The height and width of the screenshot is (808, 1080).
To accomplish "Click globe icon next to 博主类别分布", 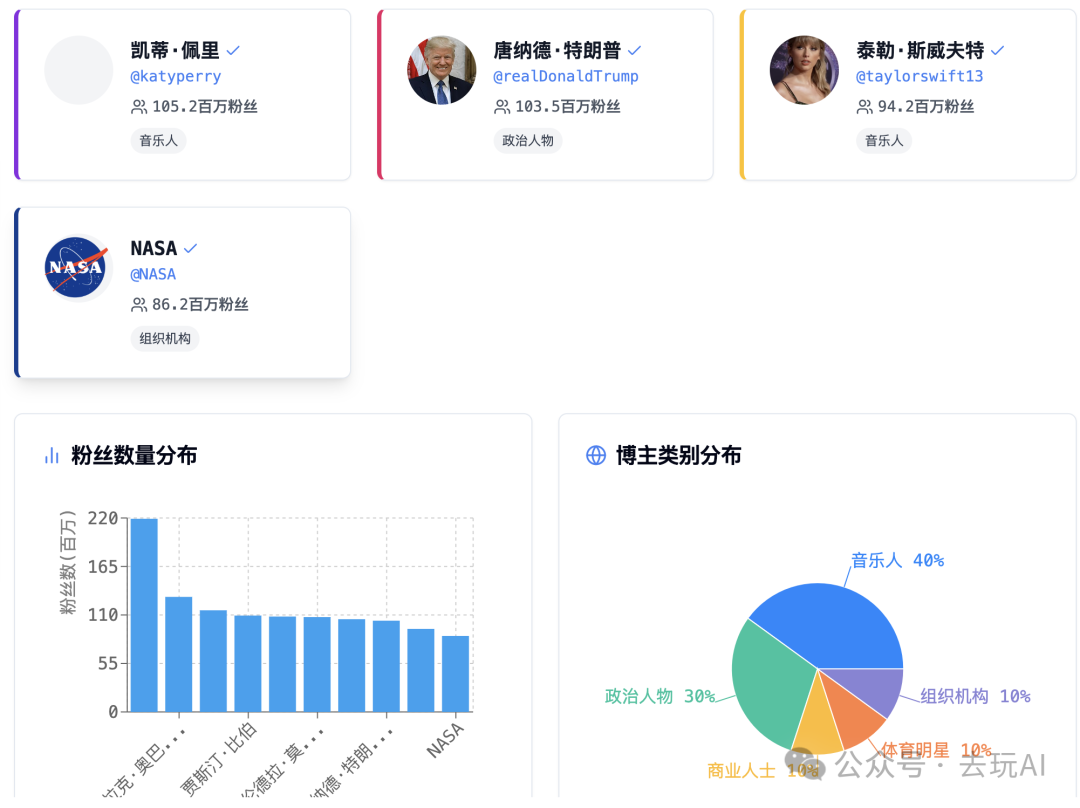I will point(596,455).
